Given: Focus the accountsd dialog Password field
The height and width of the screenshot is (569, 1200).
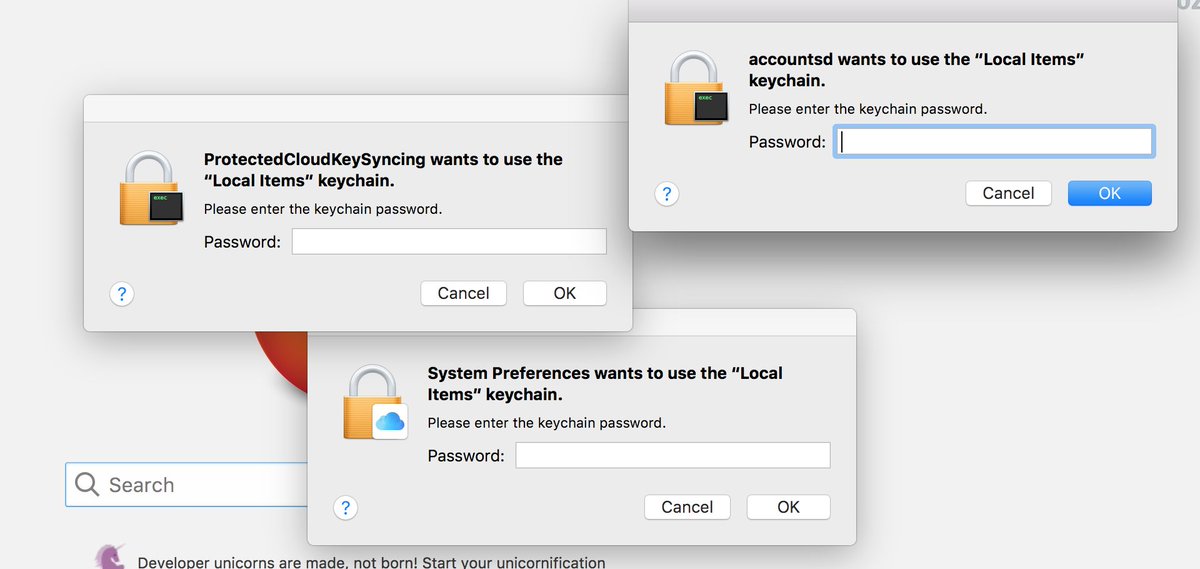Looking at the screenshot, I should click(x=994, y=141).
